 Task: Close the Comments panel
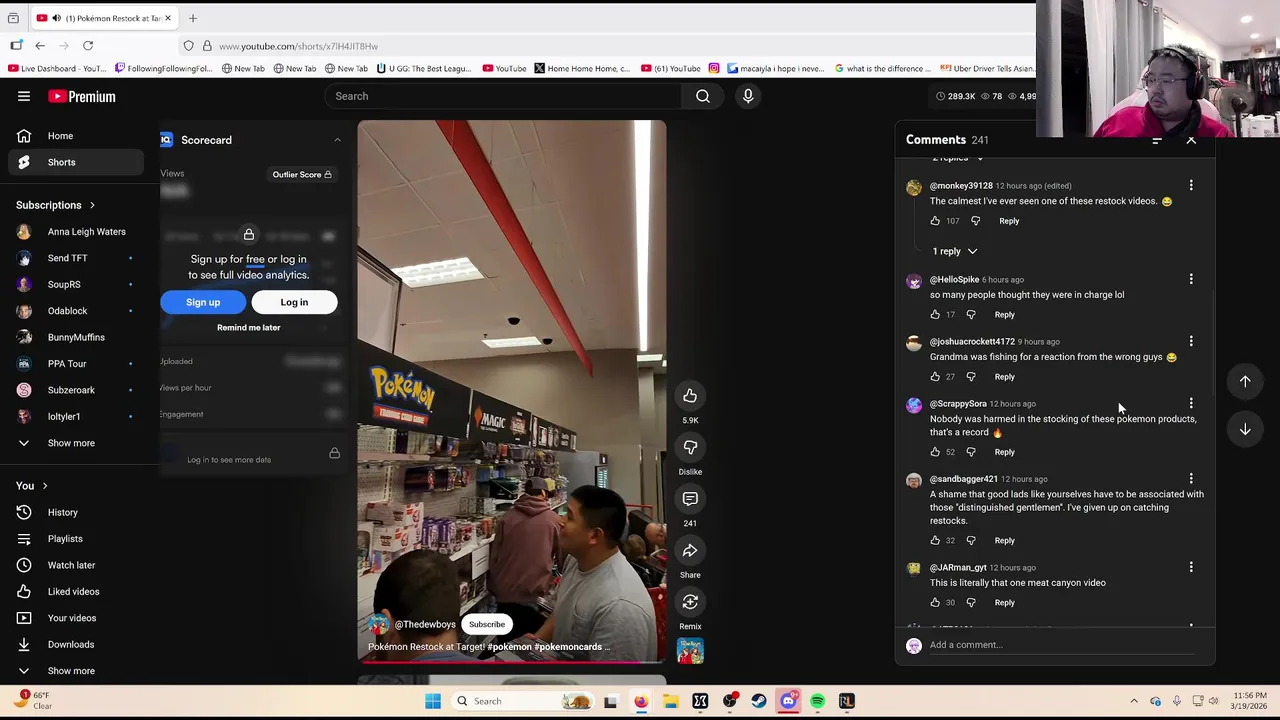coord(1191,140)
